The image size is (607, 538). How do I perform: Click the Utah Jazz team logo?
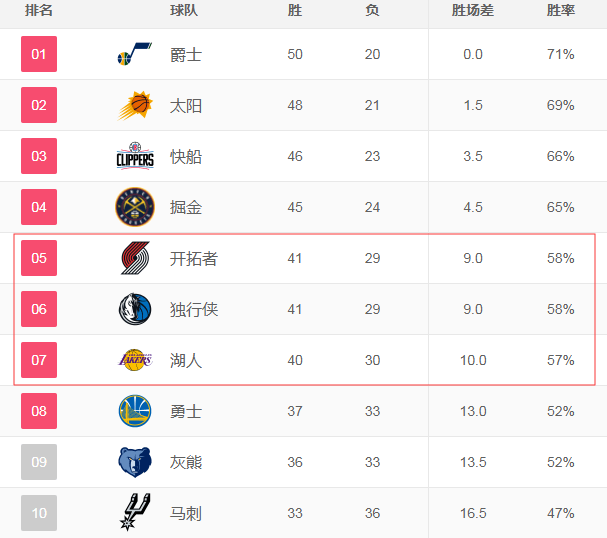(135, 54)
